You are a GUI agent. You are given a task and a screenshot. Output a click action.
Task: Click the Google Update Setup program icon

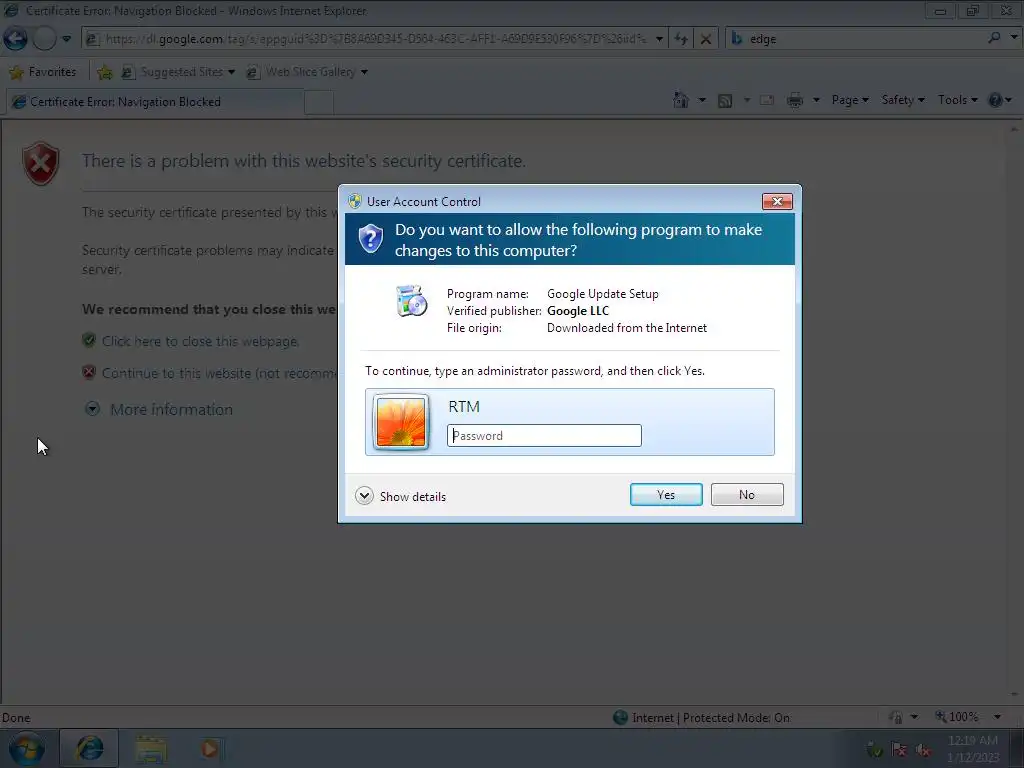tap(411, 301)
